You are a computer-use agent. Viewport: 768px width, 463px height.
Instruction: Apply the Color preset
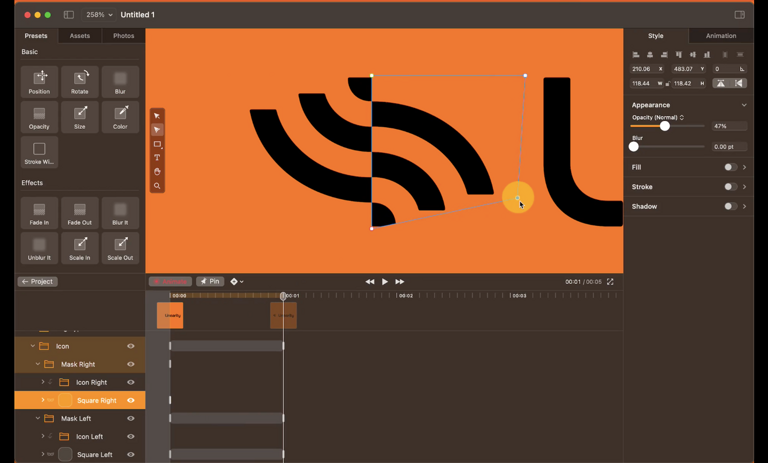click(x=120, y=117)
